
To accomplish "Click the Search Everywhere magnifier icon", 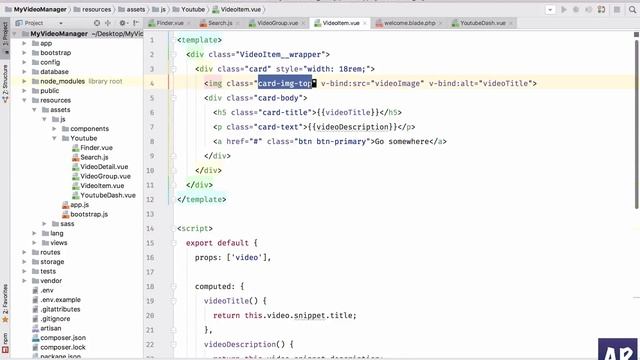I will [632, 9].
